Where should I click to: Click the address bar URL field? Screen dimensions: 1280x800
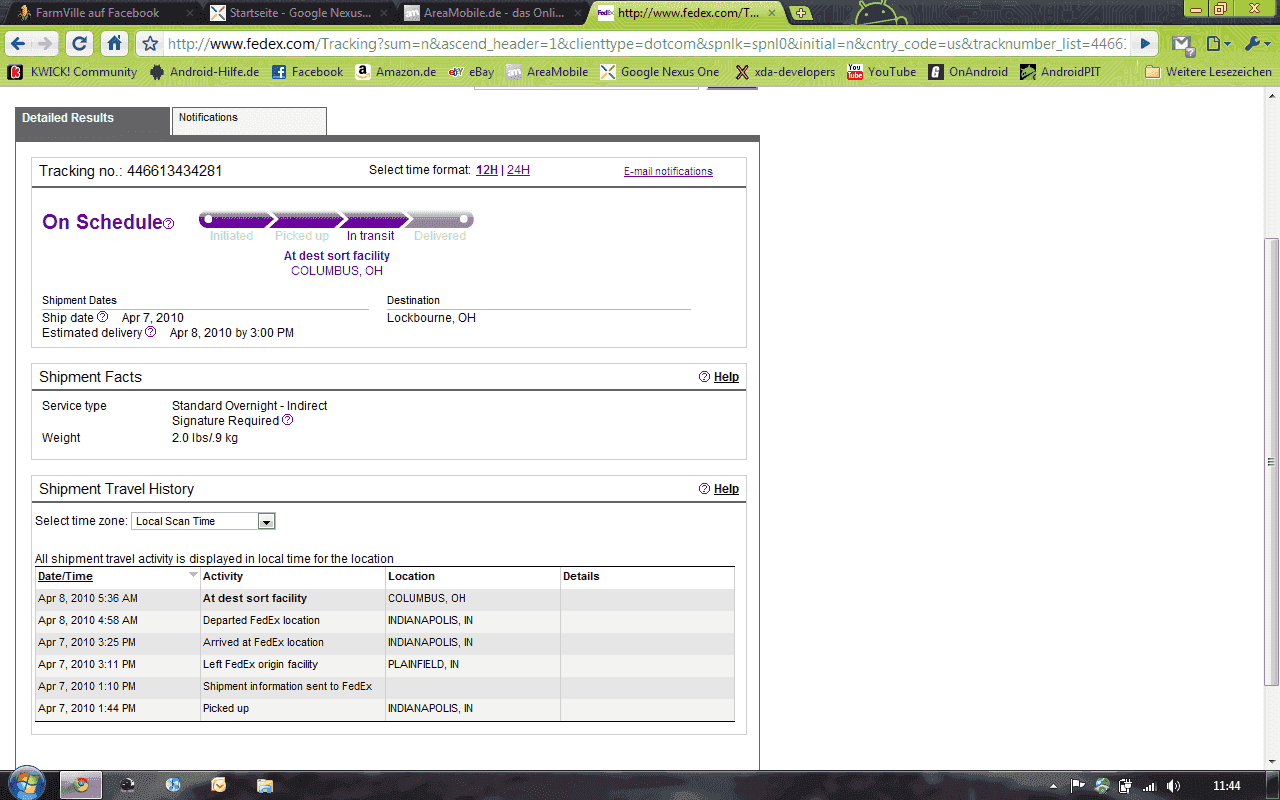point(647,44)
